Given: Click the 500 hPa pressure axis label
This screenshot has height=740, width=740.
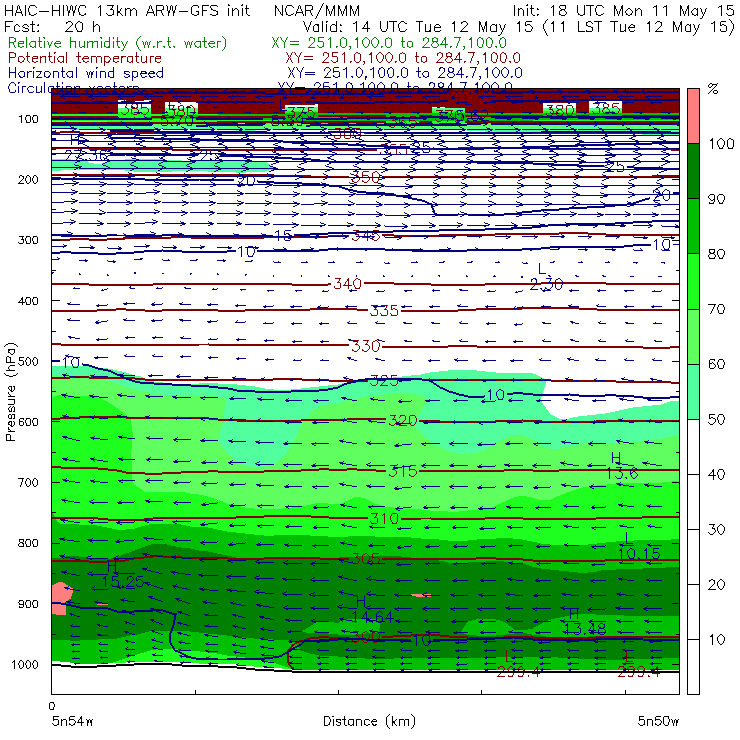Looking at the screenshot, I should click(x=28, y=362).
